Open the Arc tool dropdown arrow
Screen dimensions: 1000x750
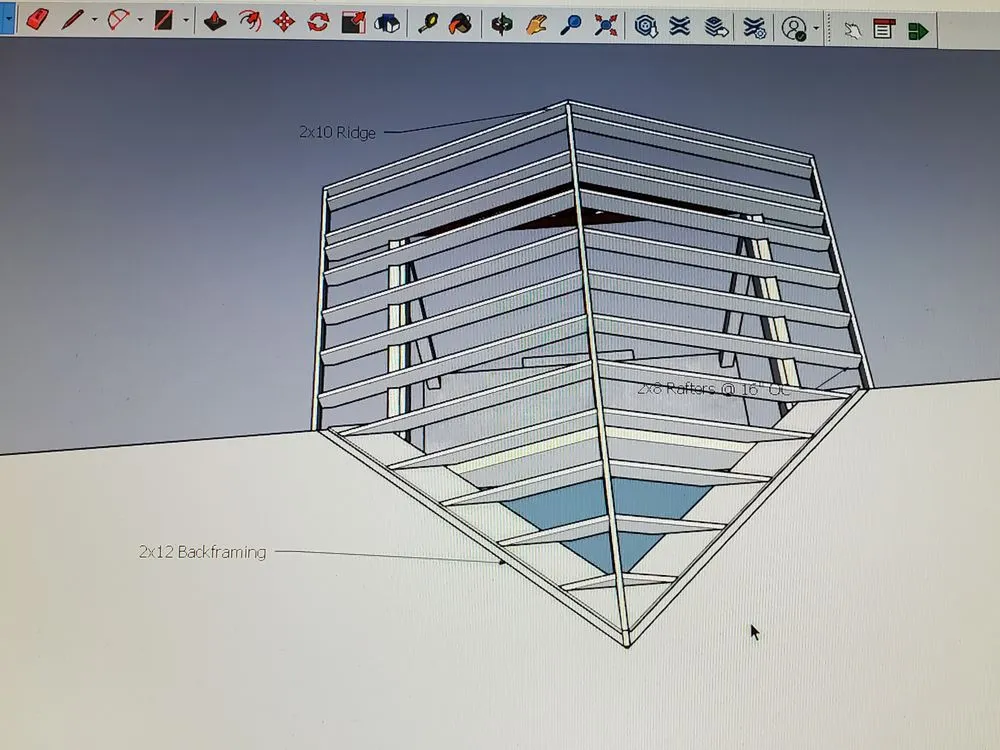140,20
